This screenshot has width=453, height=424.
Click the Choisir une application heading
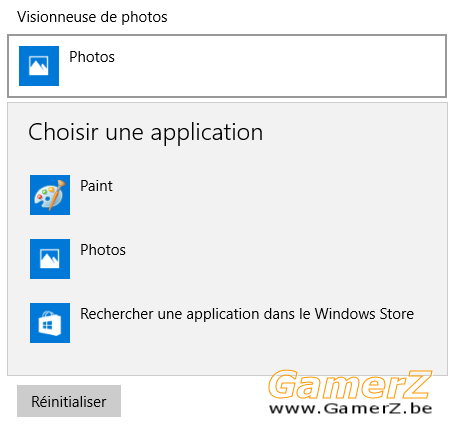click(145, 132)
